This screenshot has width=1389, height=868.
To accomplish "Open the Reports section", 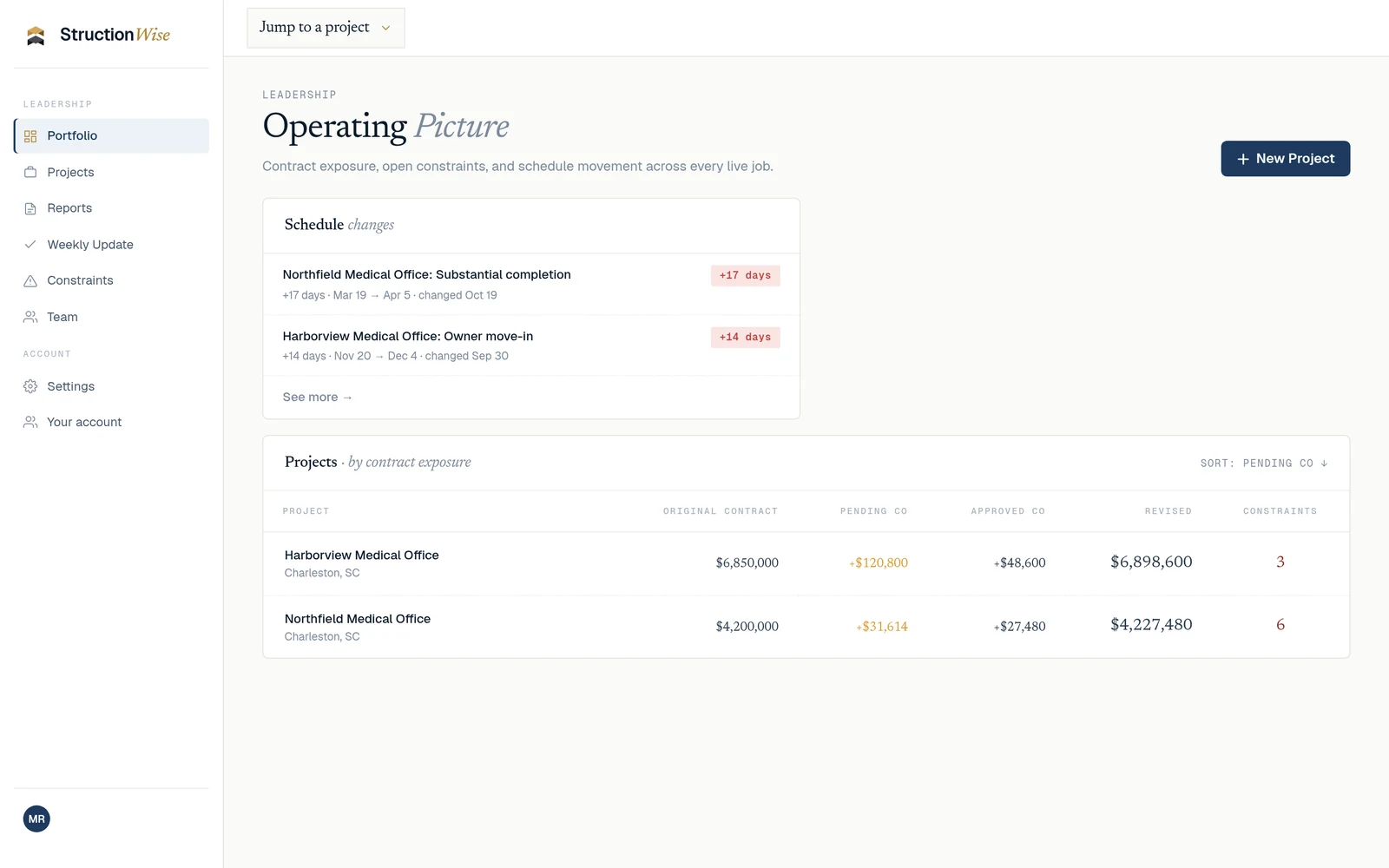I will coord(112,208).
